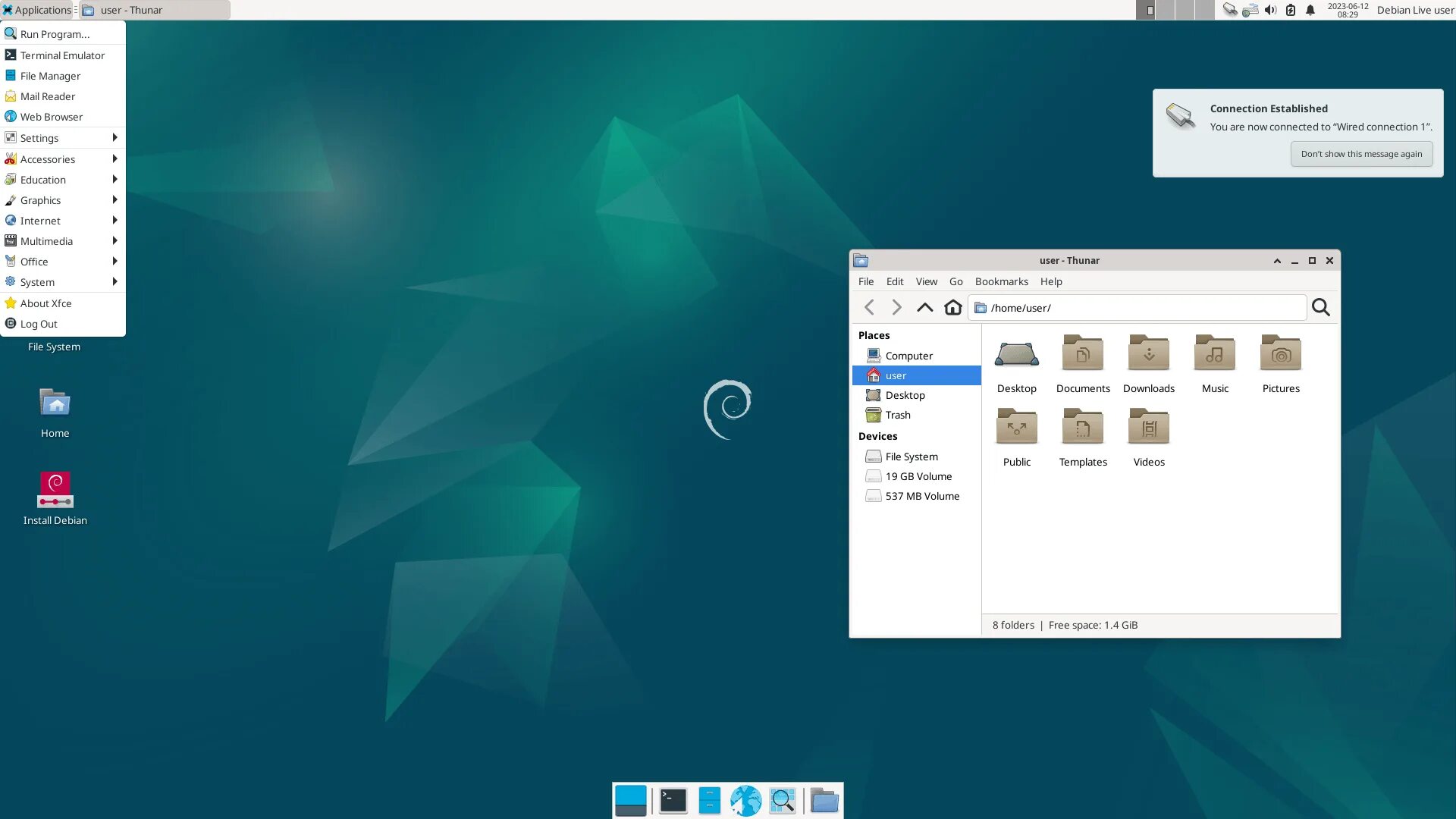Click the Thunar back navigation arrow
Viewport: 1456px width, 819px height.
pos(870,307)
